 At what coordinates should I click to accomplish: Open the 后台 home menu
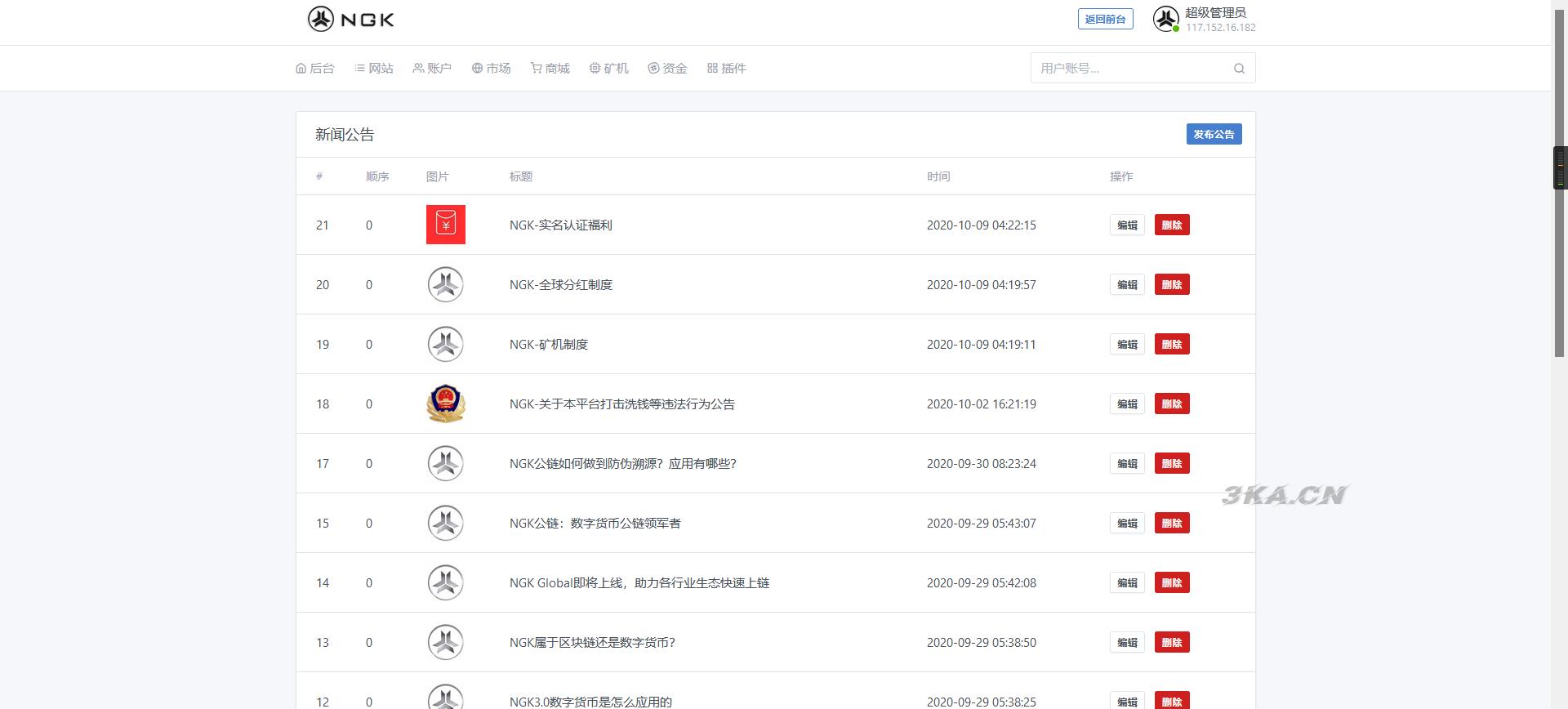(315, 69)
